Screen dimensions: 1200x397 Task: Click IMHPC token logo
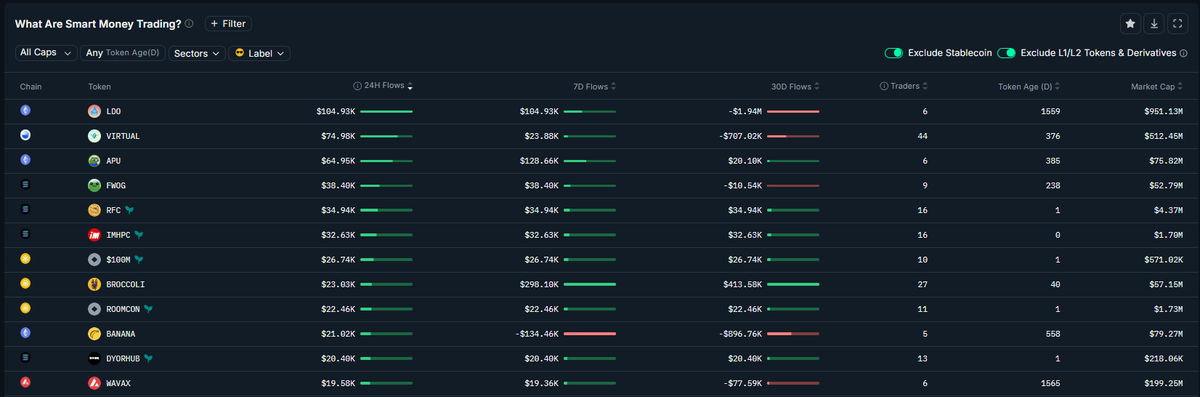[94, 235]
